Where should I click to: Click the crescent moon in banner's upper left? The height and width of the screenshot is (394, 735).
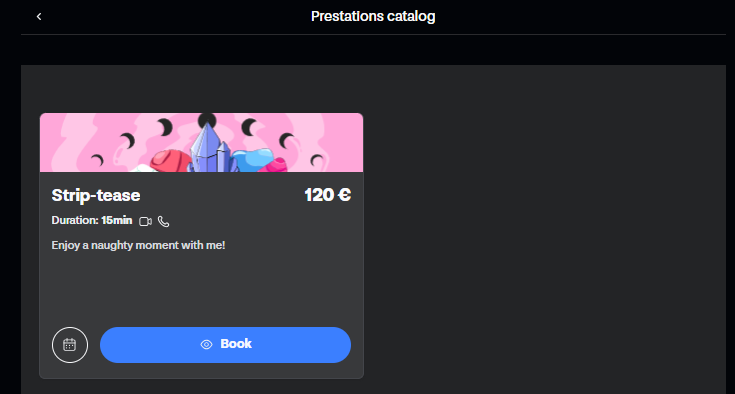(127, 141)
